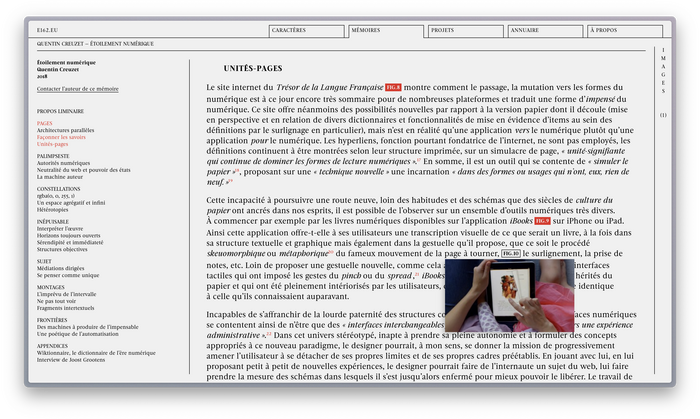700x419 pixels.
Task: Click the iPad page-turn image popup
Action: pos(509,295)
